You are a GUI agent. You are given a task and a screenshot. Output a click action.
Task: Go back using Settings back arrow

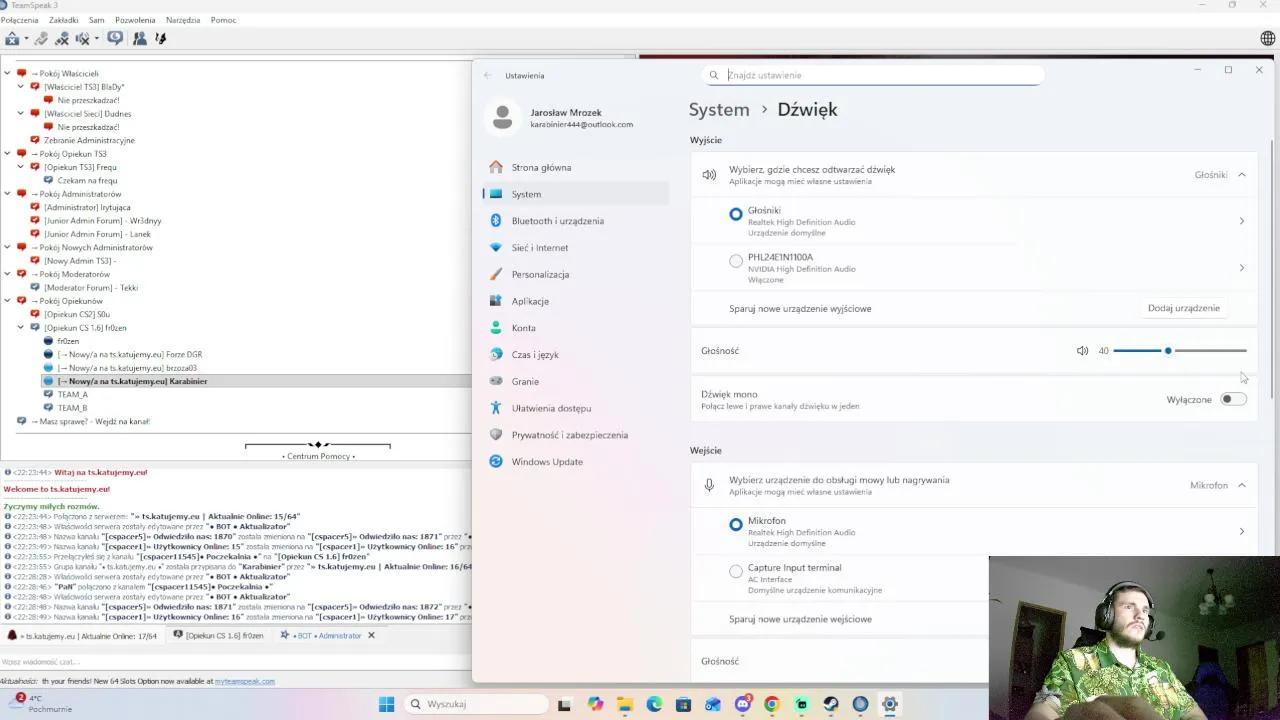pos(488,75)
